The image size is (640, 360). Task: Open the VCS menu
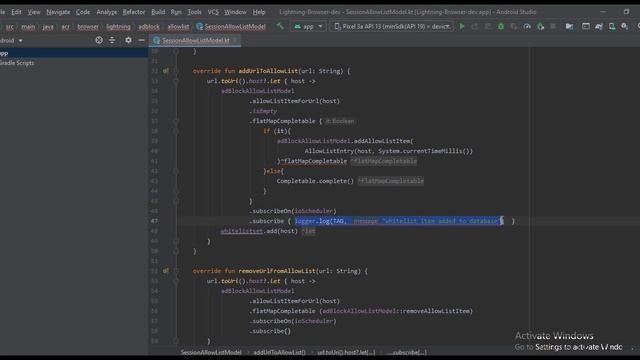[x=213, y=12]
